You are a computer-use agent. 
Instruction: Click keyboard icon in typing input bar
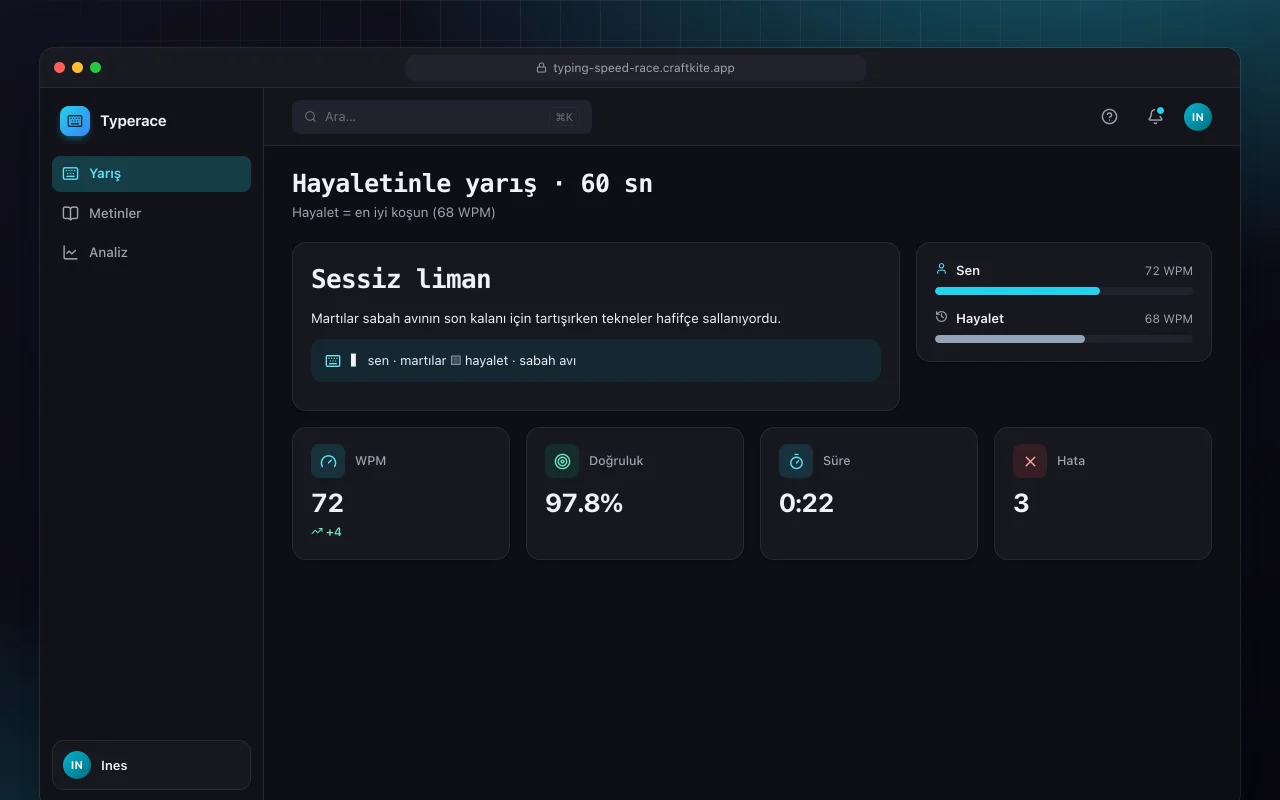coord(333,360)
